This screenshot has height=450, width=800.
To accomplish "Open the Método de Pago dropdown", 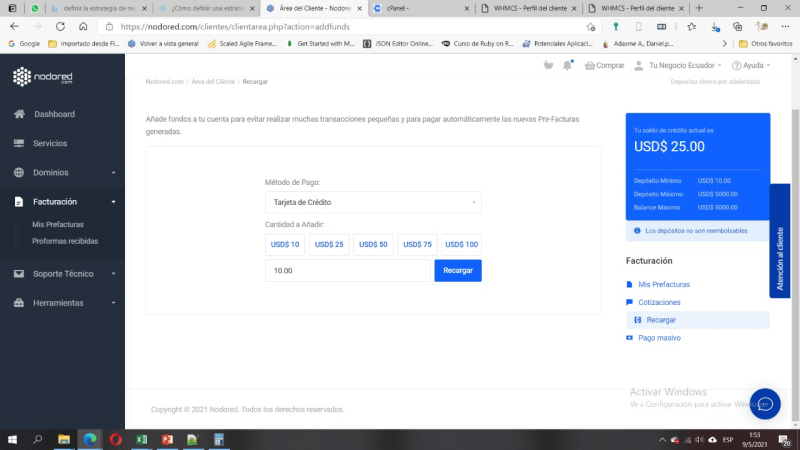I will click(x=373, y=202).
